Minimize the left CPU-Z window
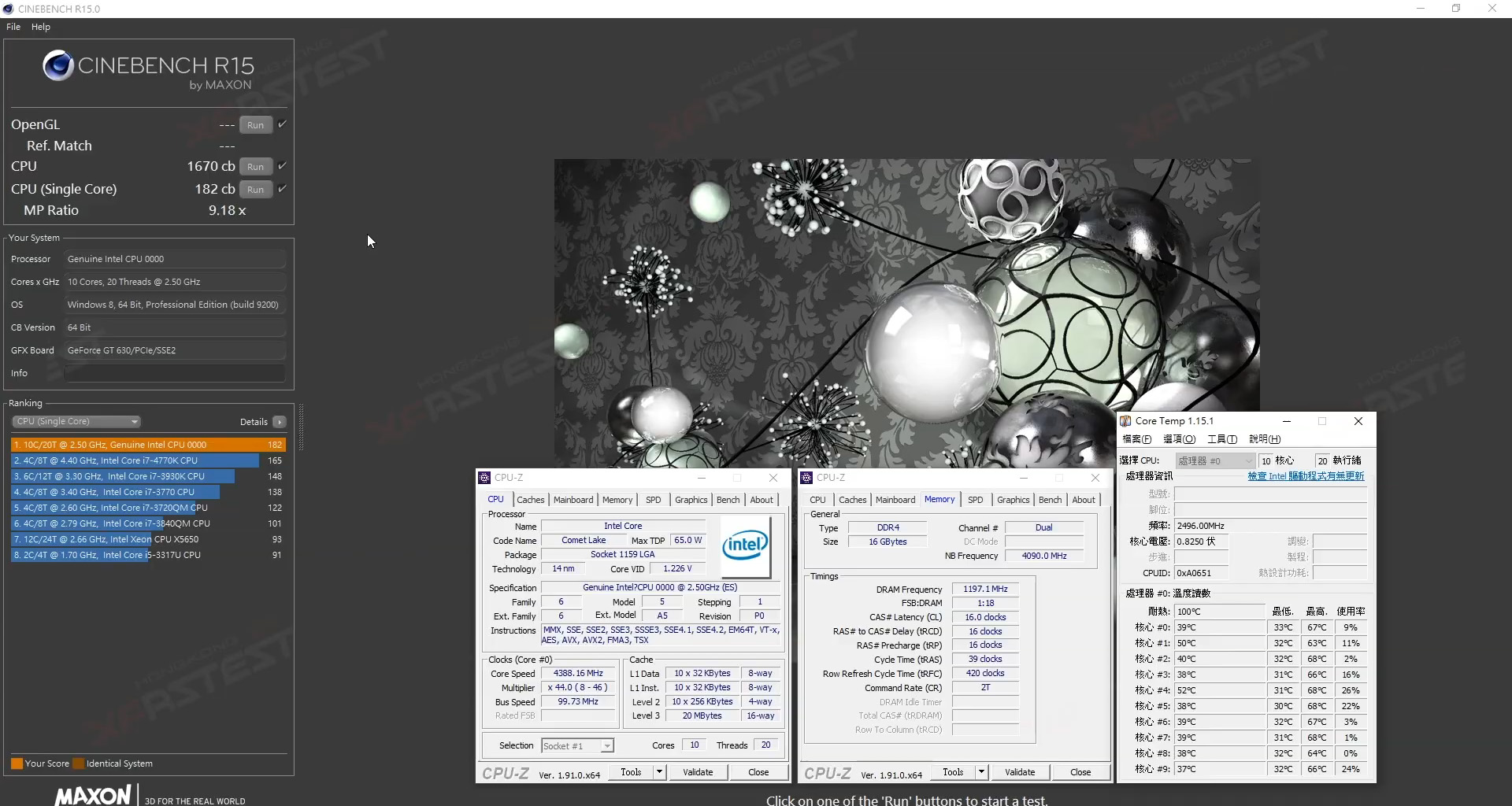The width and height of the screenshot is (1512, 806). pos(701,478)
